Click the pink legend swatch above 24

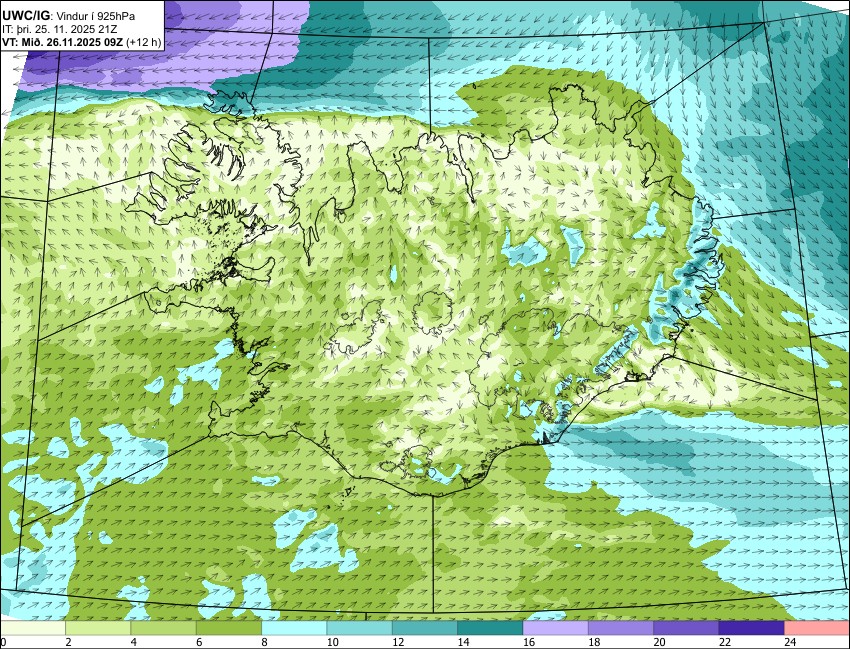coord(817,628)
